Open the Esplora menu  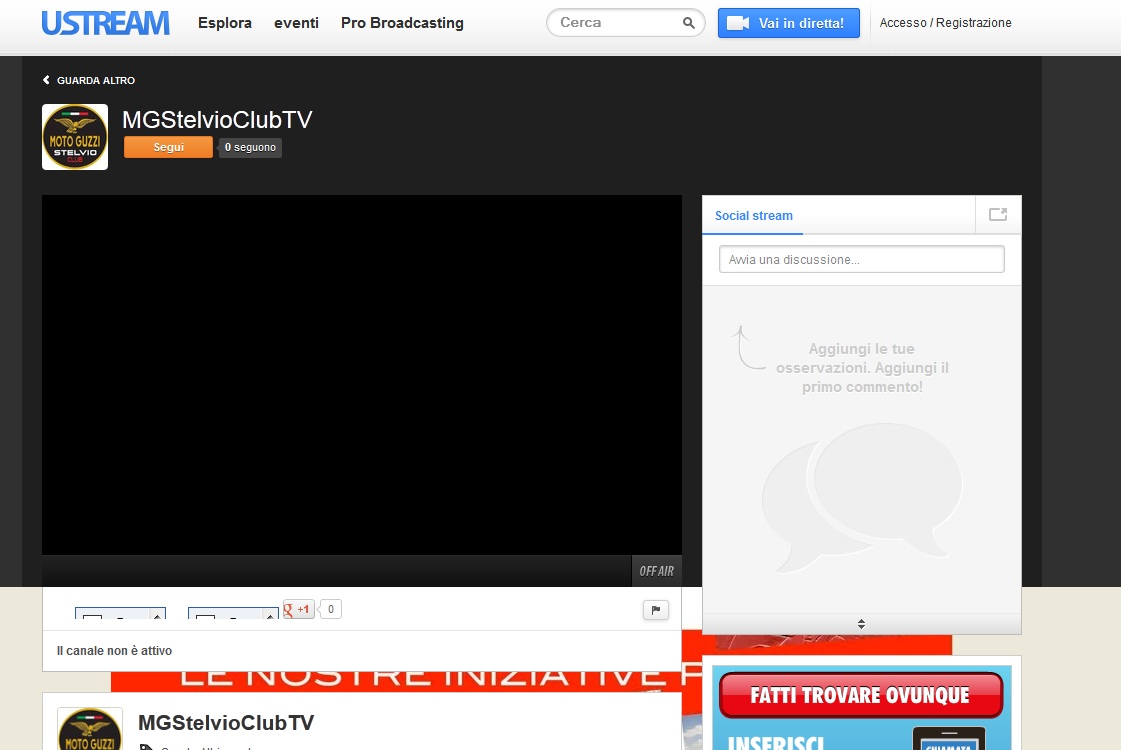click(x=224, y=23)
